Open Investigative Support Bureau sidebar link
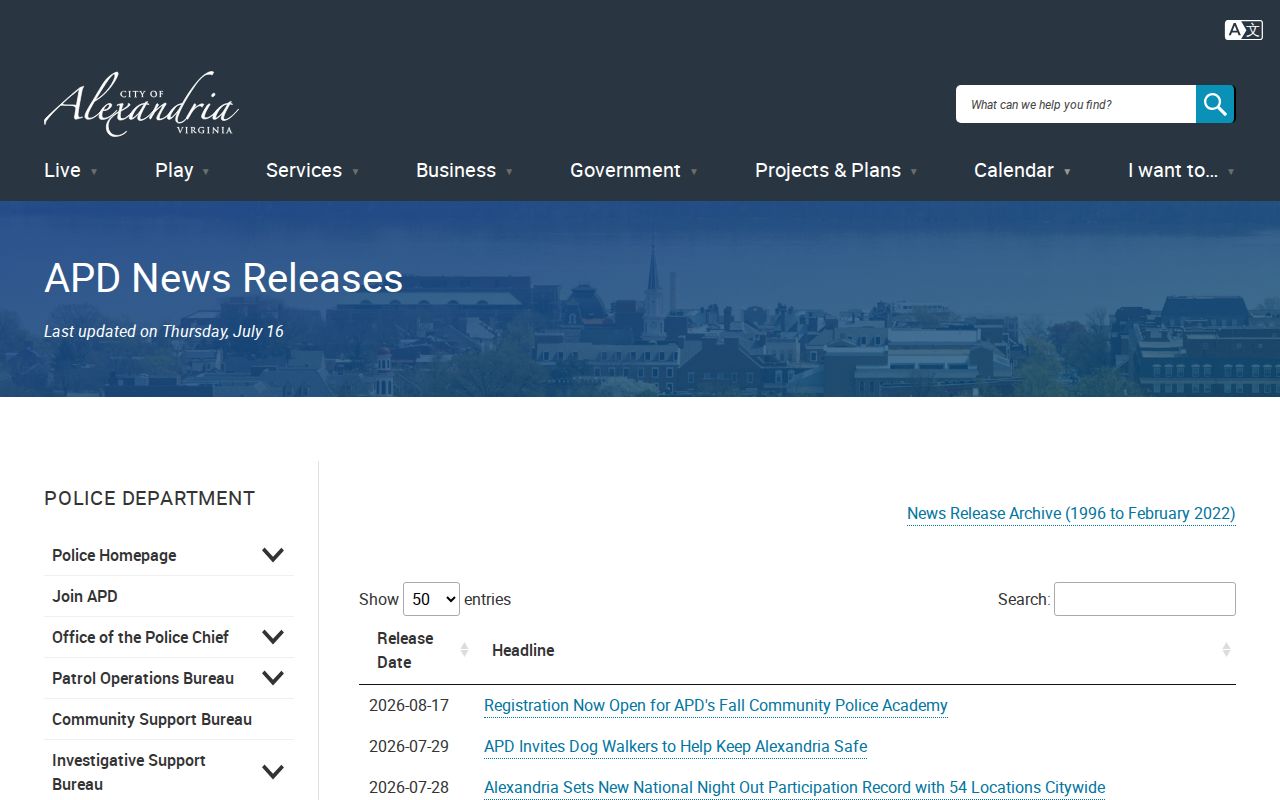The width and height of the screenshot is (1280, 800). [x=129, y=772]
